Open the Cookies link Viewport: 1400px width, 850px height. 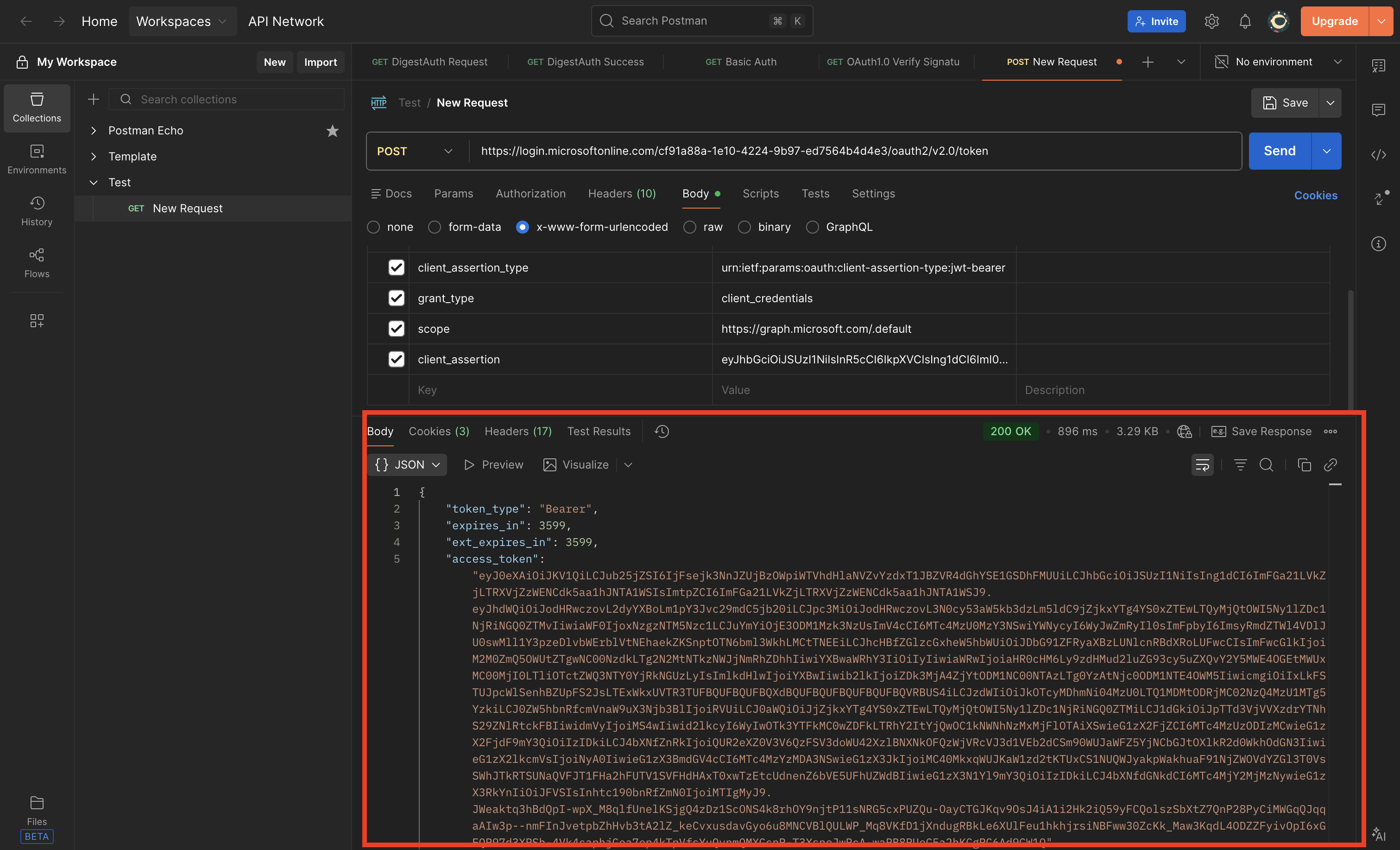pyautogui.click(x=1315, y=196)
